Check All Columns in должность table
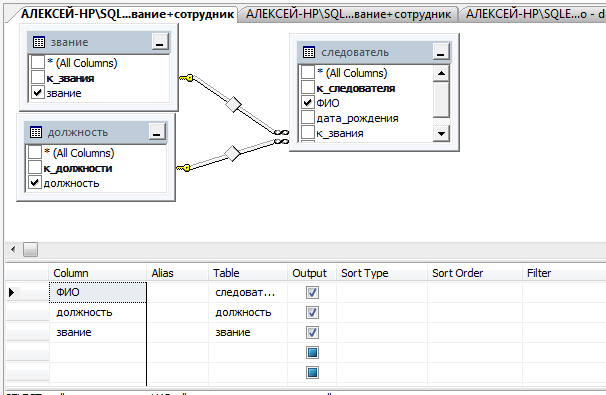This screenshot has height=395, width=606. [35, 152]
